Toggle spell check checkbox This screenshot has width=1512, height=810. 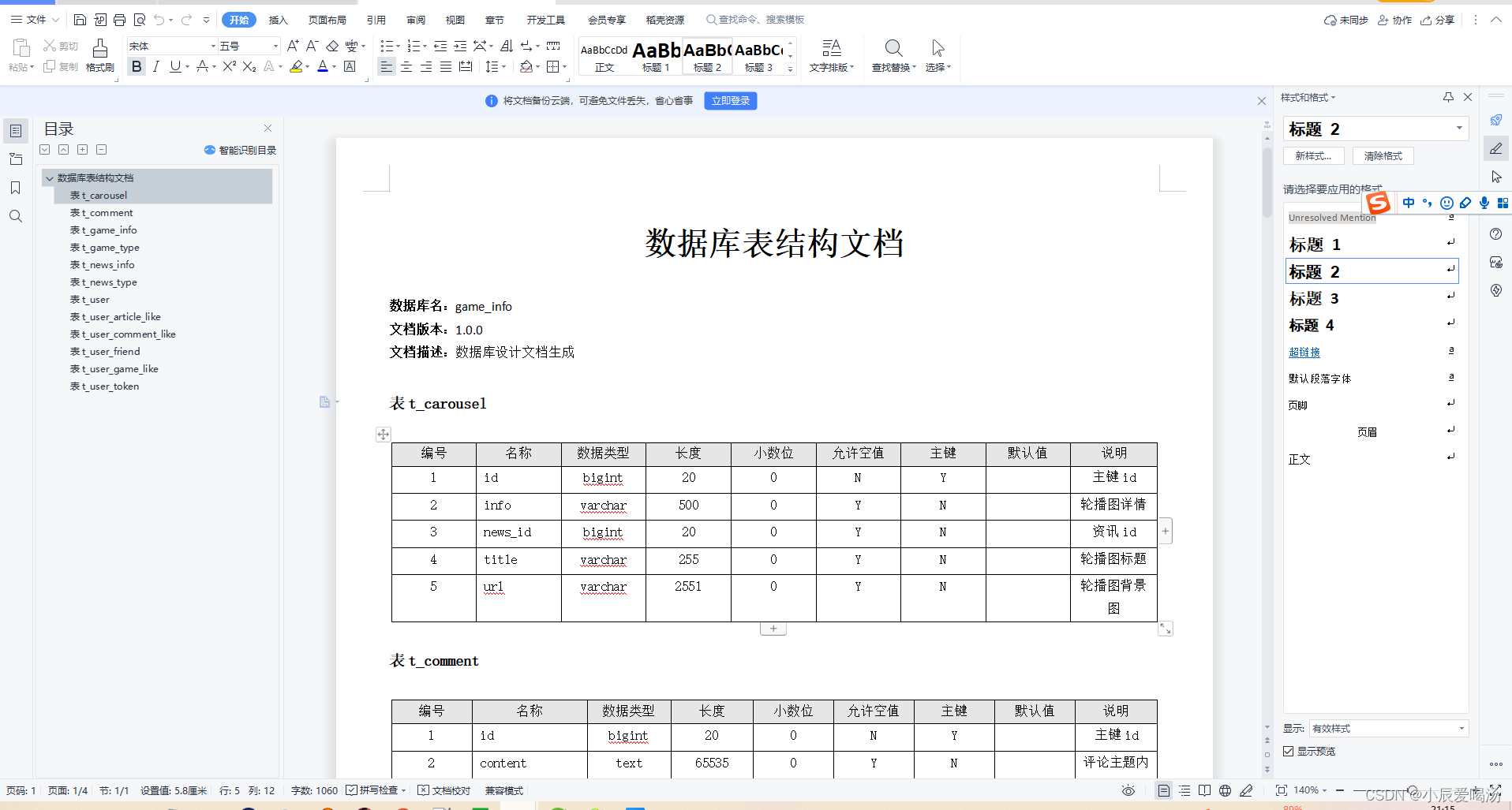pyautogui.click(x=352, y=790)
